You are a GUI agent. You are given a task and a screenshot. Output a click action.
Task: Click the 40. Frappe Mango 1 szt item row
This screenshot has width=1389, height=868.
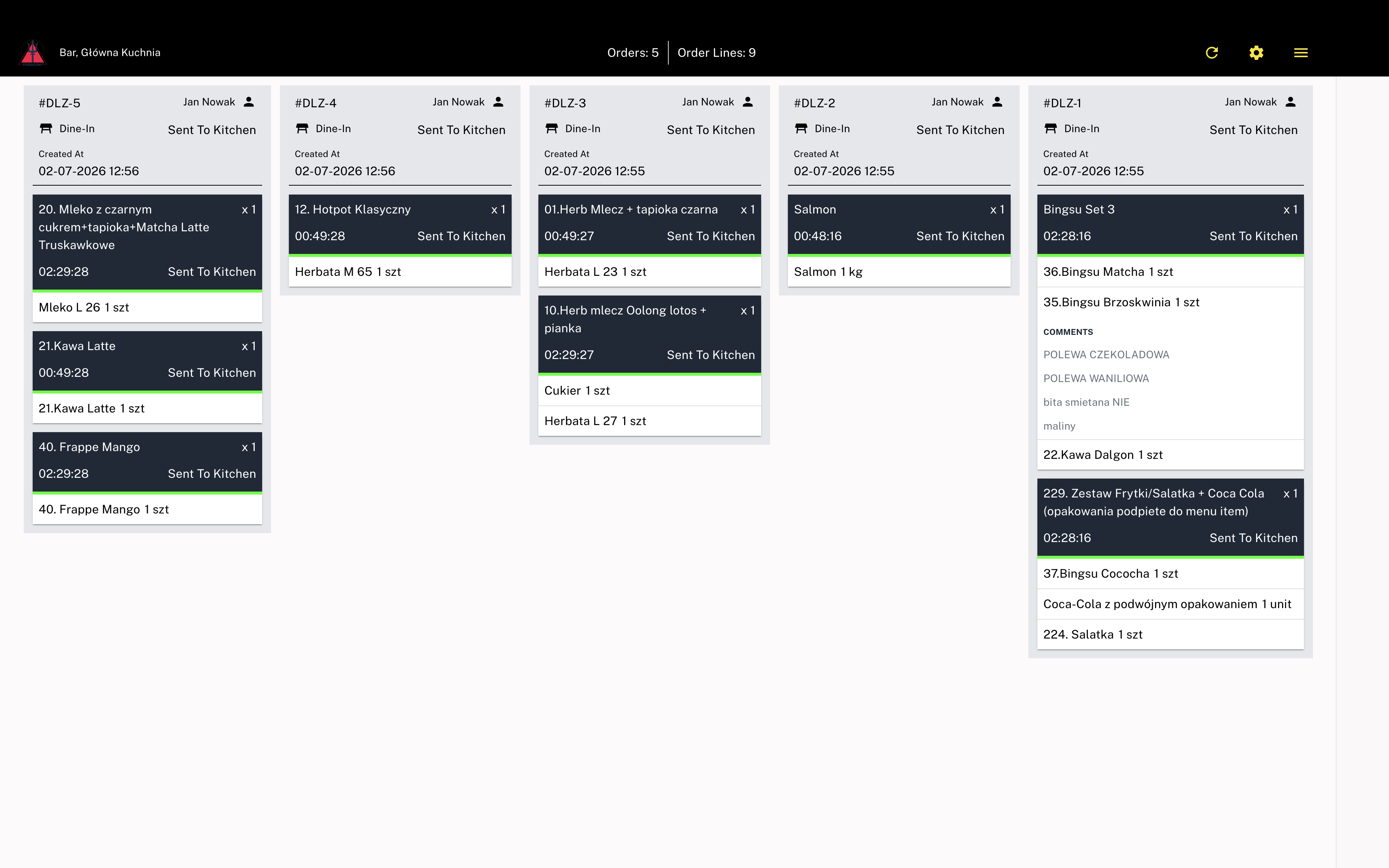(x=147, y=509)
